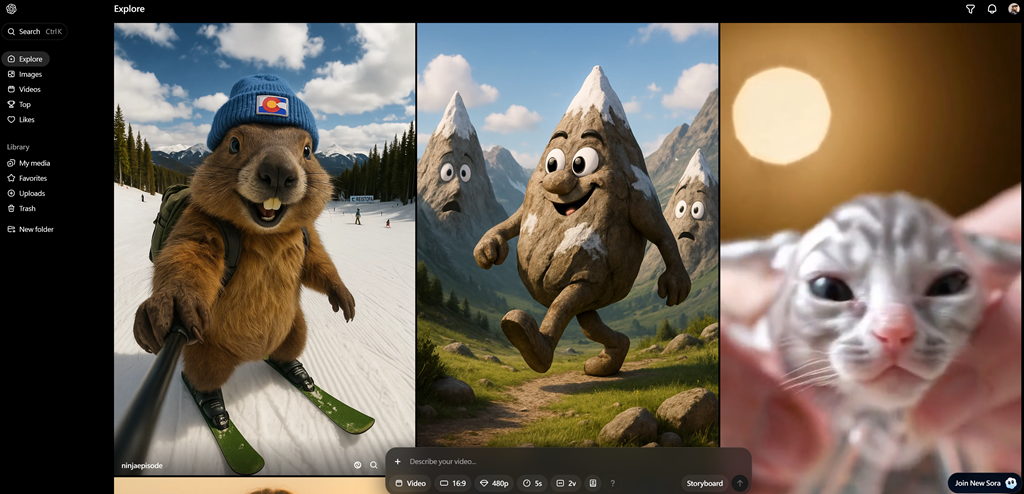Image resolution: width=1024 pixels, height=494 pixels.
Task: Open the 5s duration dropdown
Action: (x=532, y=483)
